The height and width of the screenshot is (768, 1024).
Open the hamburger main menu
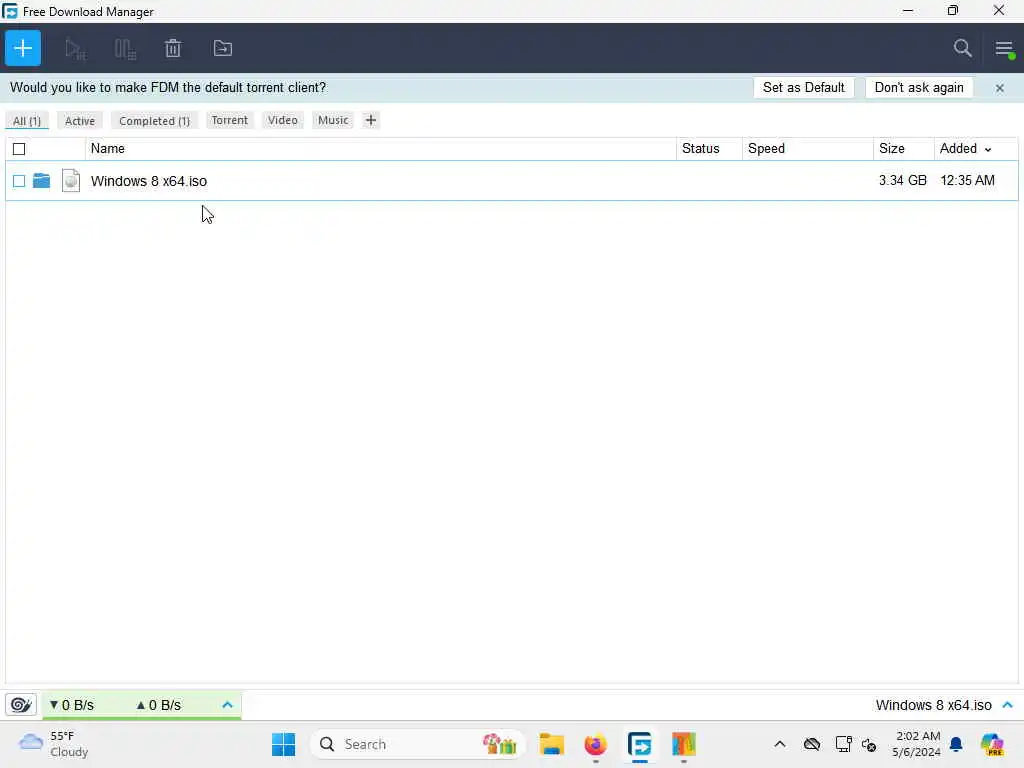coord(1004,48)
